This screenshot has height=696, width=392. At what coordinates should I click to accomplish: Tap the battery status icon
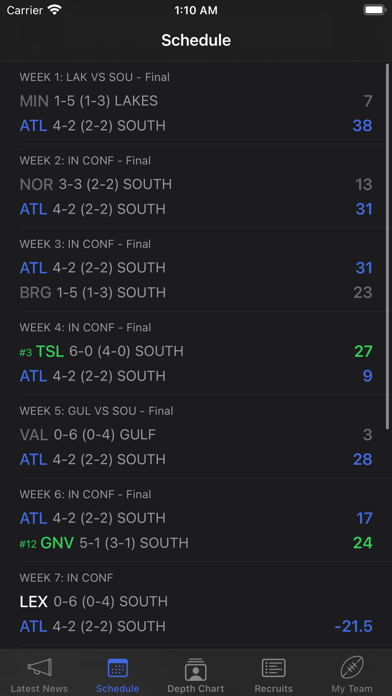tap(374, 10)
